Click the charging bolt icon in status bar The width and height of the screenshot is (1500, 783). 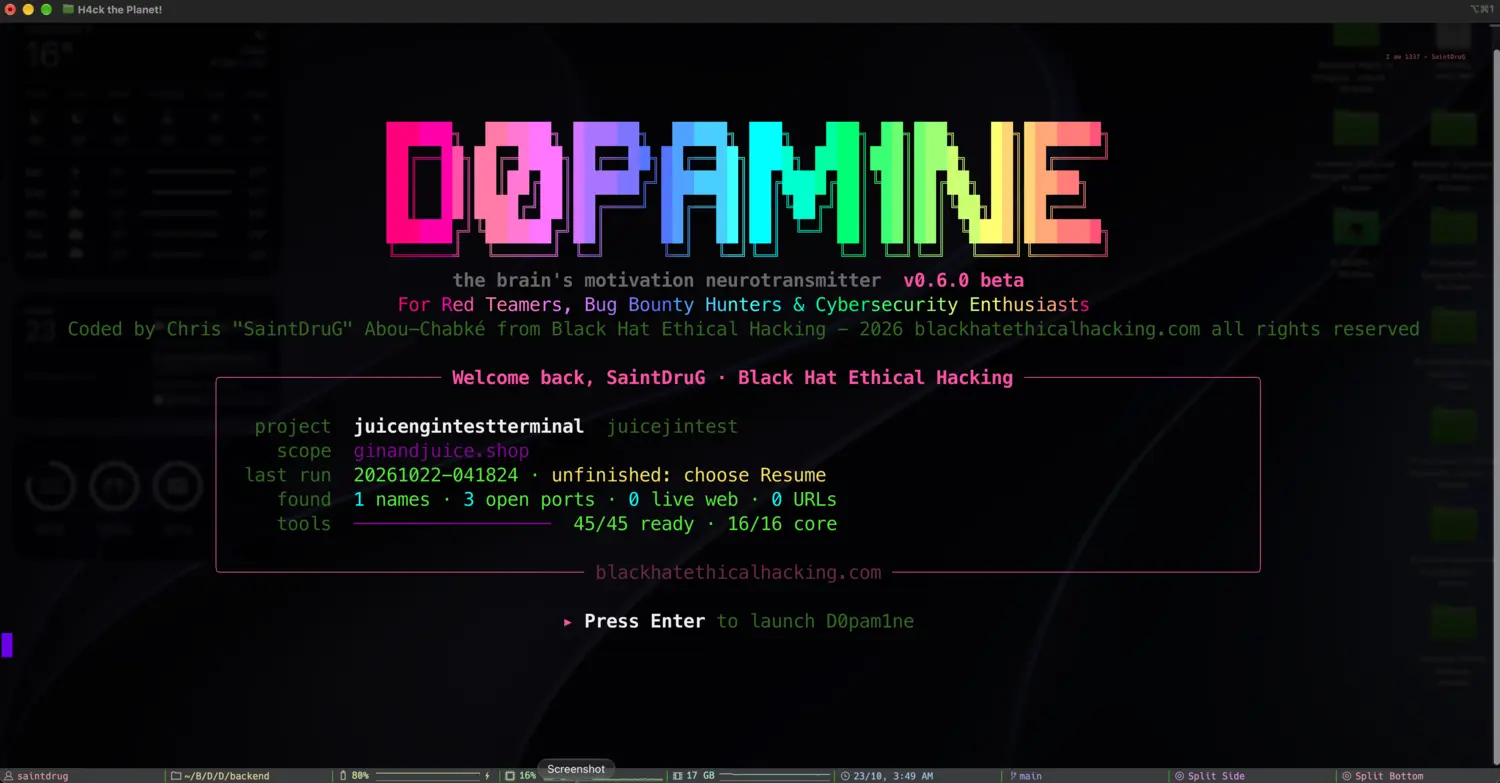488,776
